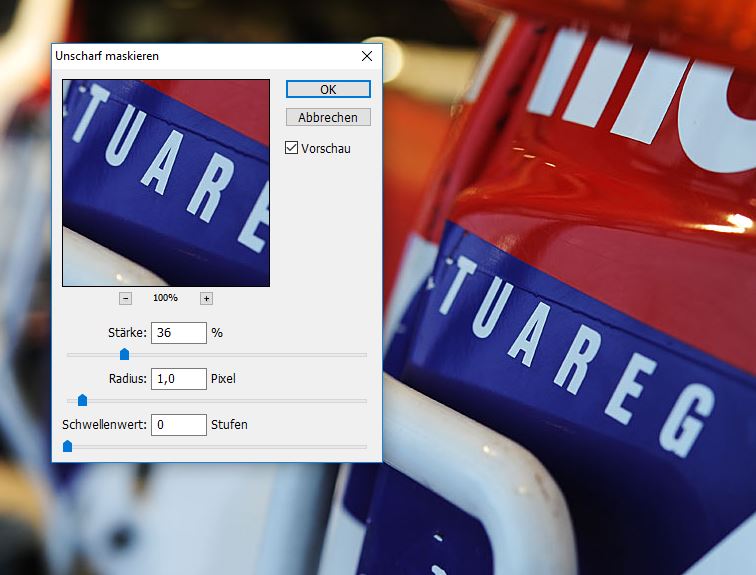Click the dialog title Unscharf maskieren
Viewport: 756px width, 575px height.
[x=105, y=57]
